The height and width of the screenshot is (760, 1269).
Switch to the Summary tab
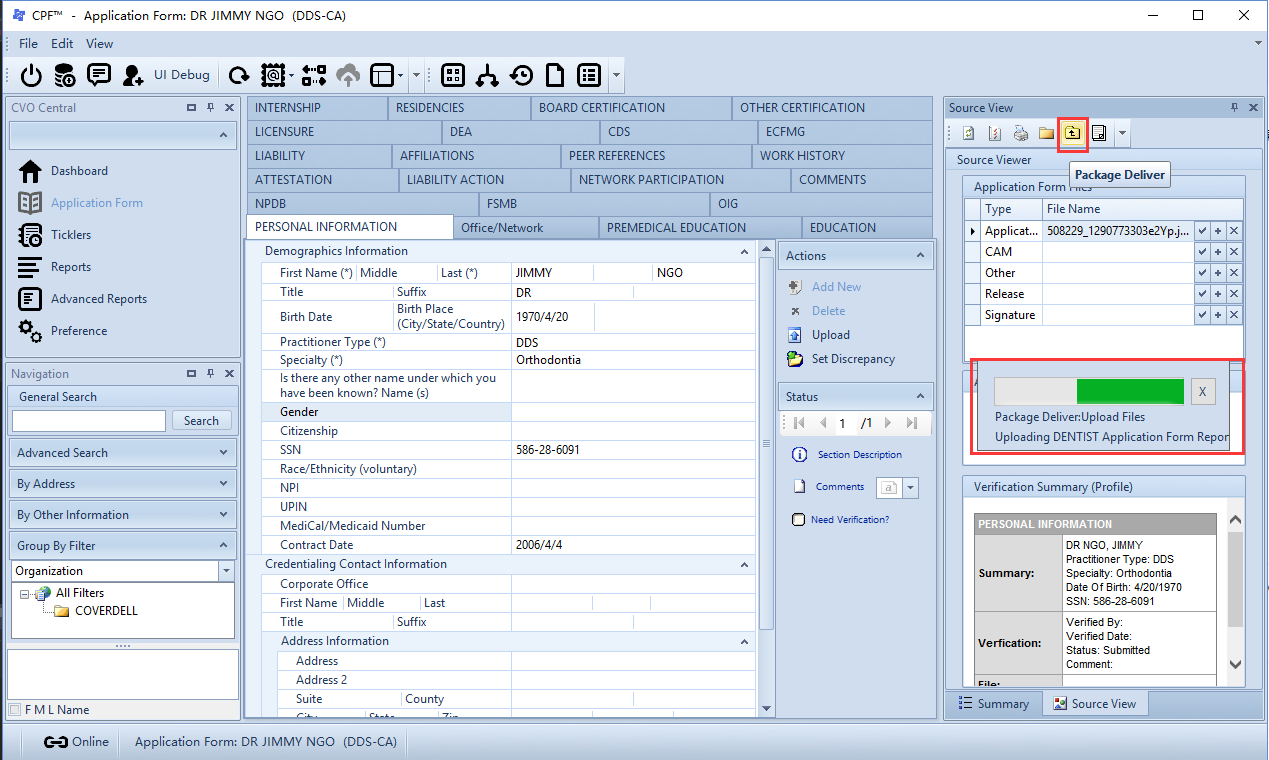point(994,704)
